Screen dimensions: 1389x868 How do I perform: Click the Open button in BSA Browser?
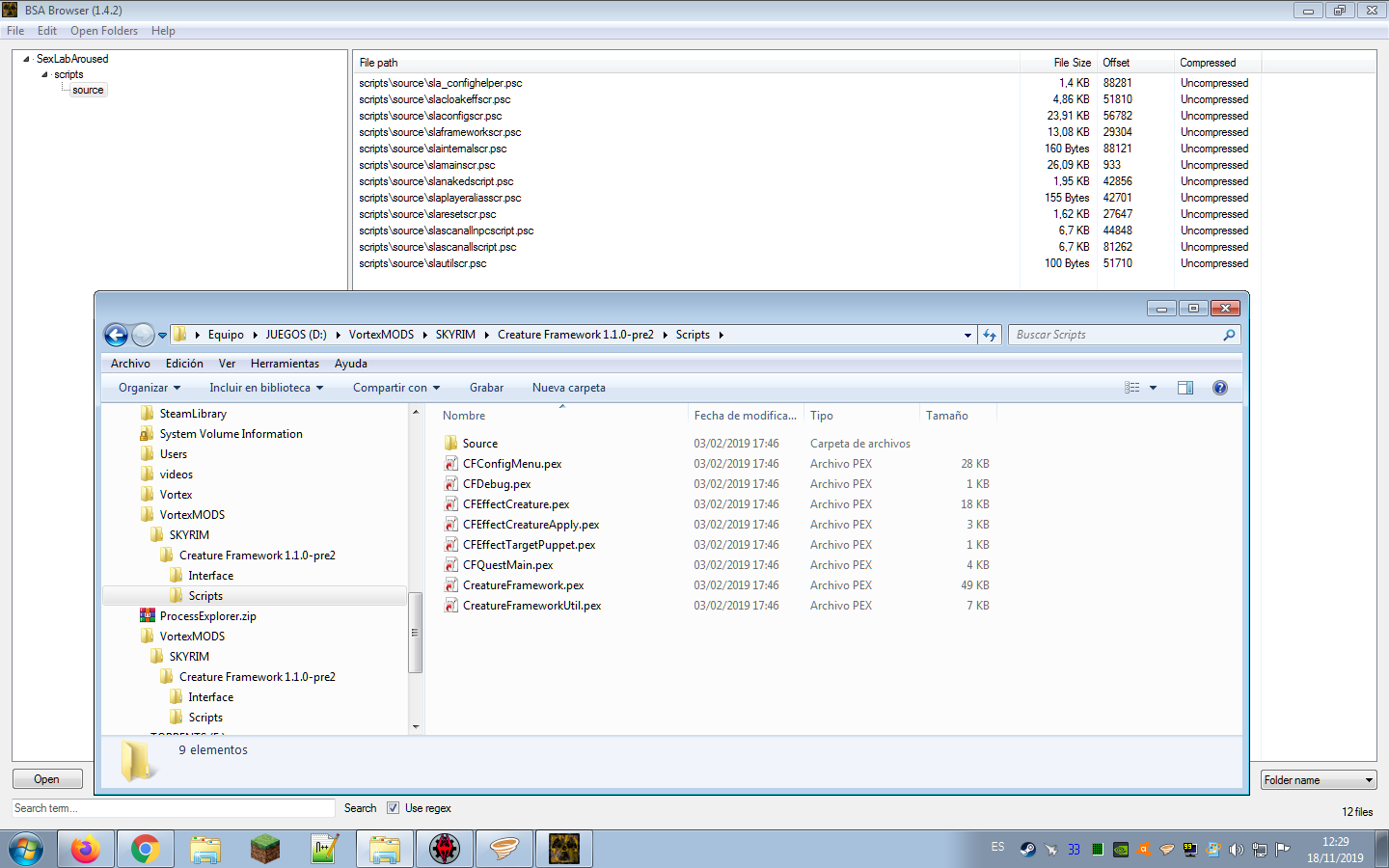click(x=47, y=779)
